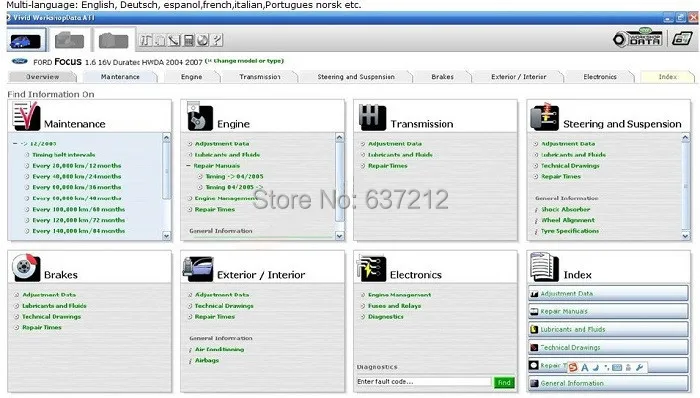This screenshot has width=700, height=398.
Task: Switch to the Exterior / Interior tab
Action: (x=518, y=77)
